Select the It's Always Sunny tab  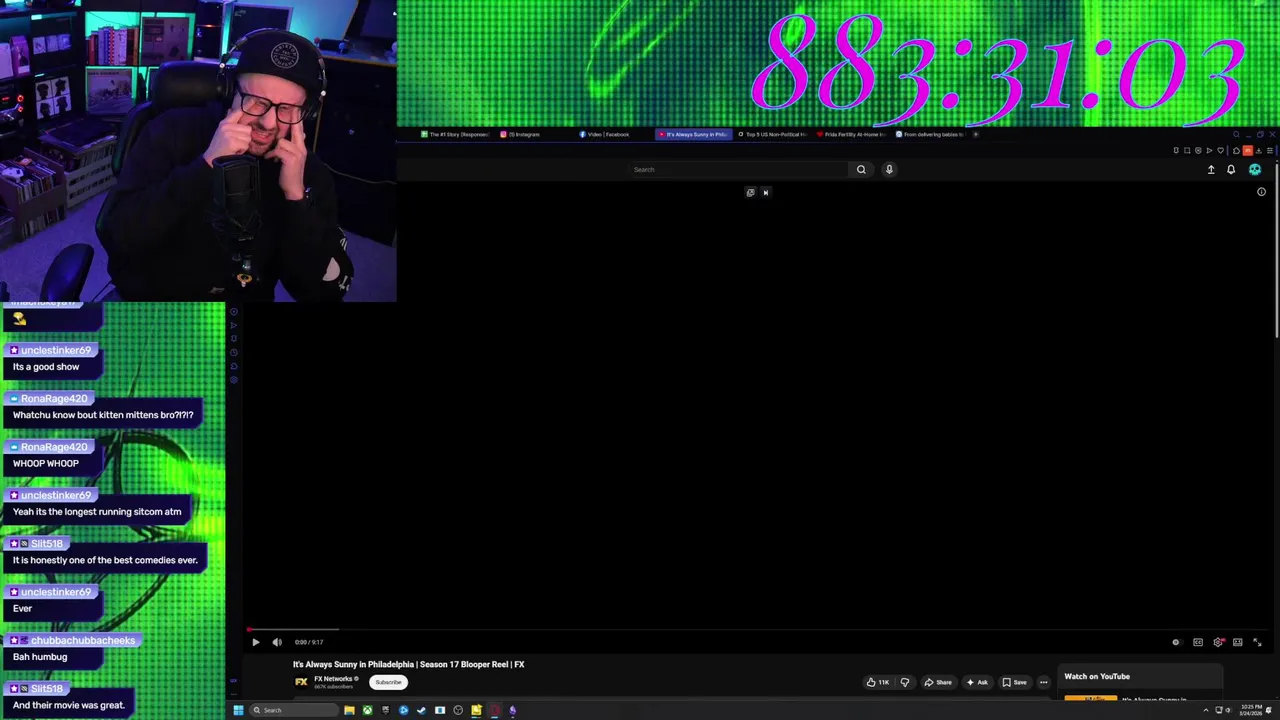tap(693, 134)
